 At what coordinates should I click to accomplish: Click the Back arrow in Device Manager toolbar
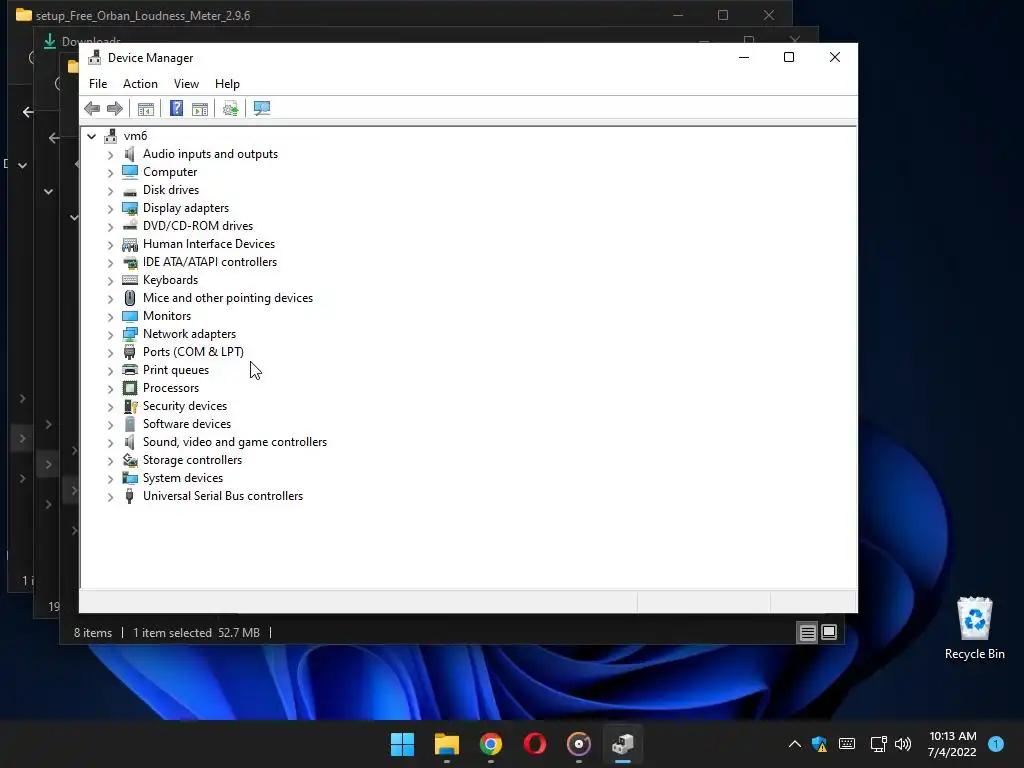click(92, 108)
